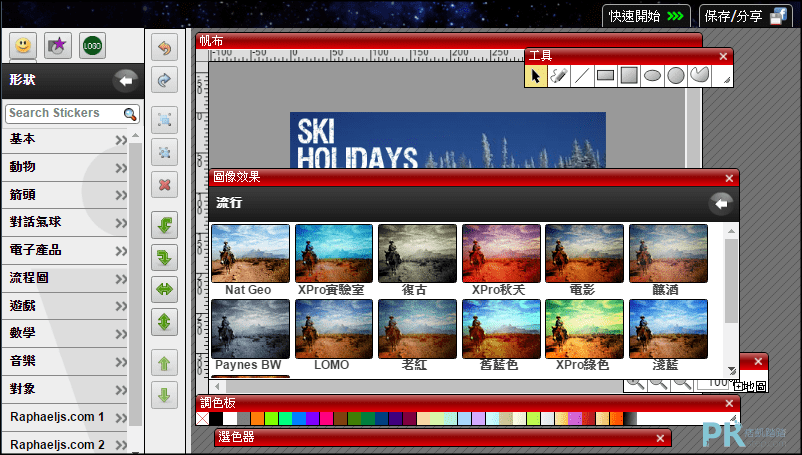This screenshot has width=802, height=455.
Task: Apply the 舊藍色 effect thumbnail
Action: (501, 329)
